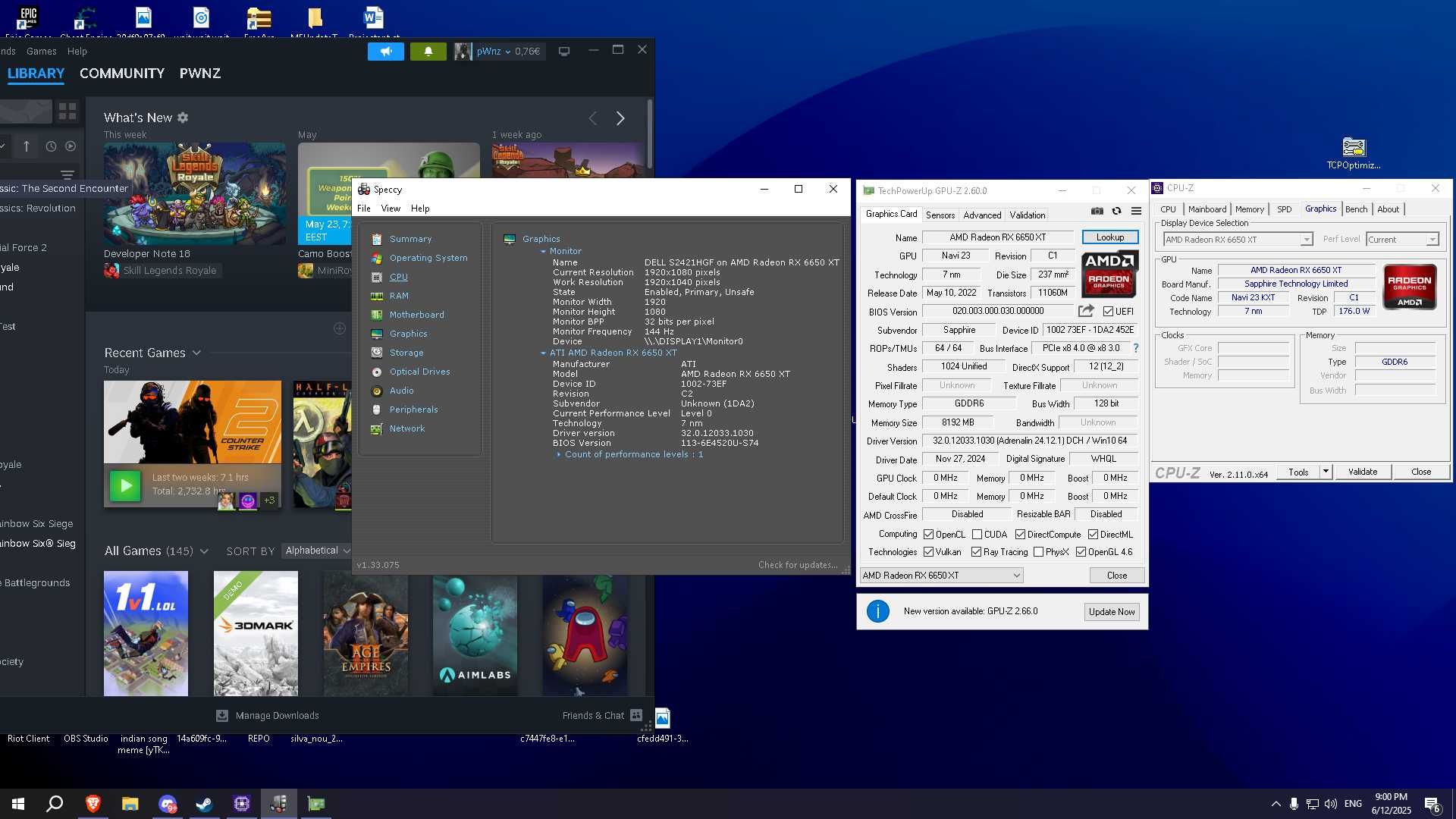Open Display Device Selection dropdown in CPU-Z
Viewport: 1456px width, 819px height.
point(1238,240)
